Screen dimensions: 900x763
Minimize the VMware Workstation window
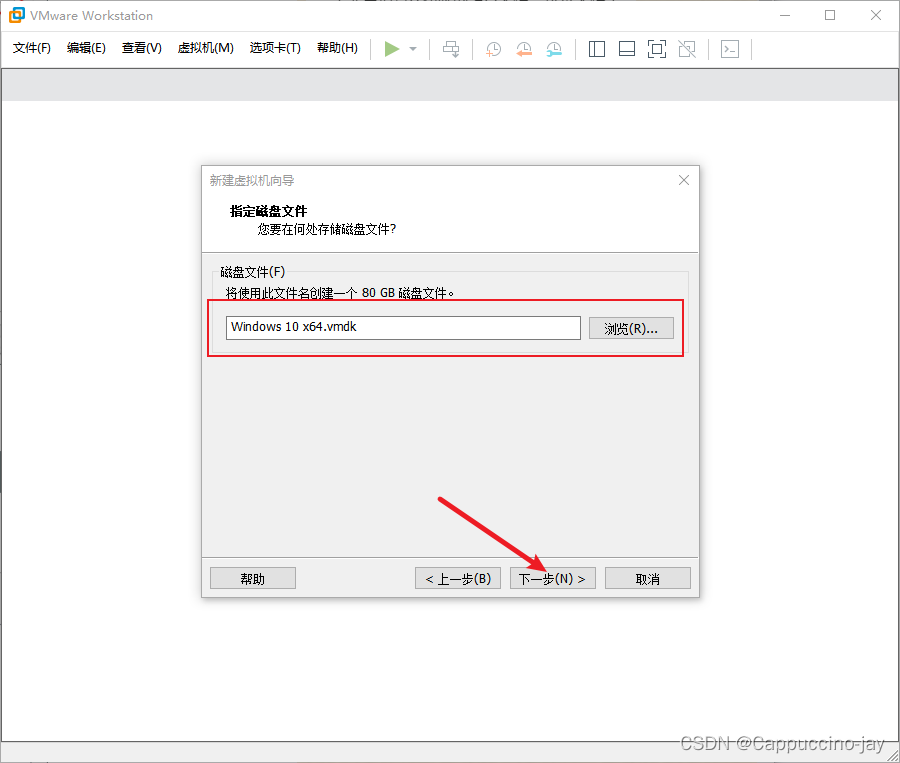785,16
